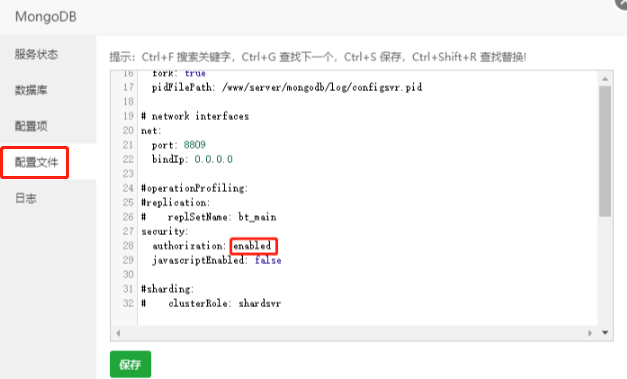Click the 'net:' line
The image size is (627, 379).
(151, 130)
